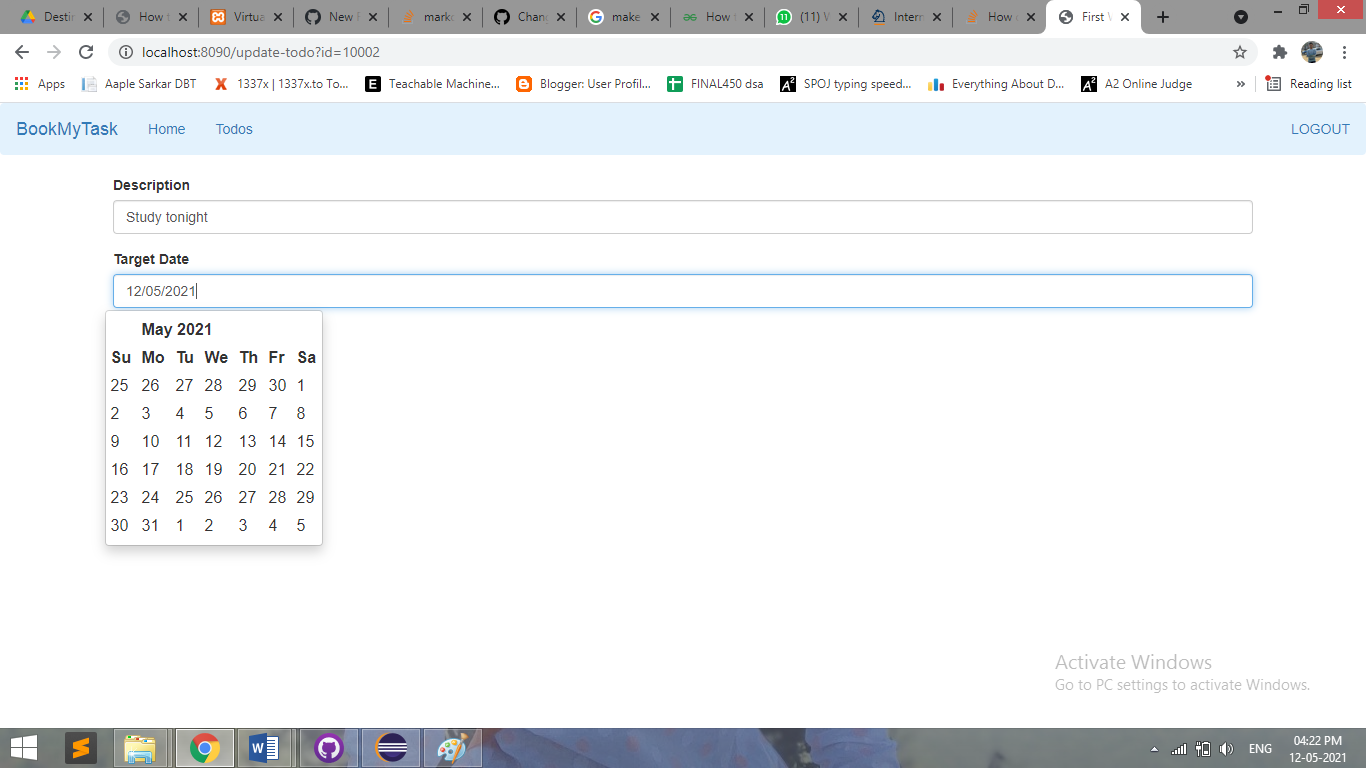Switch to the Google 'make' tab

pyautogui.click(x=623, y=17)
